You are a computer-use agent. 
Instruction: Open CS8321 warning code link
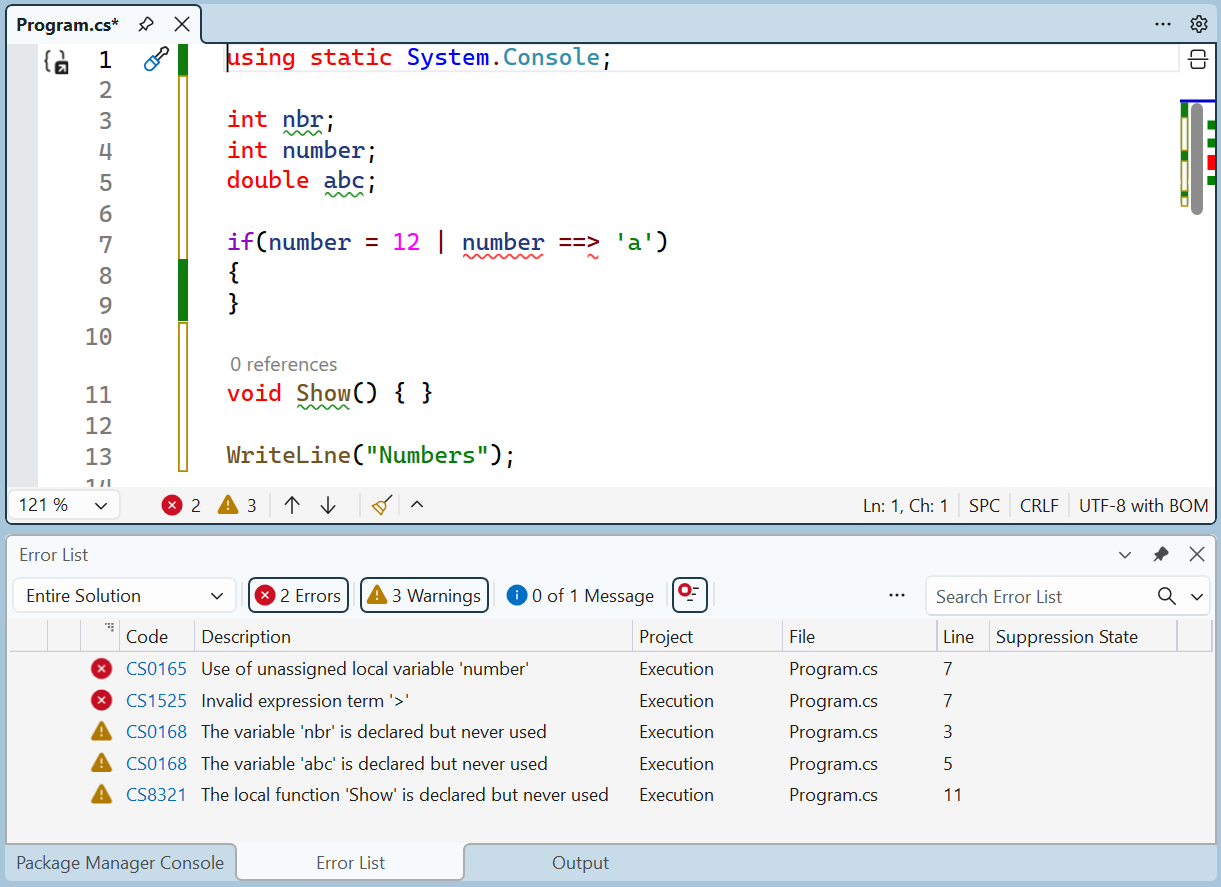[x=156, y=795]
